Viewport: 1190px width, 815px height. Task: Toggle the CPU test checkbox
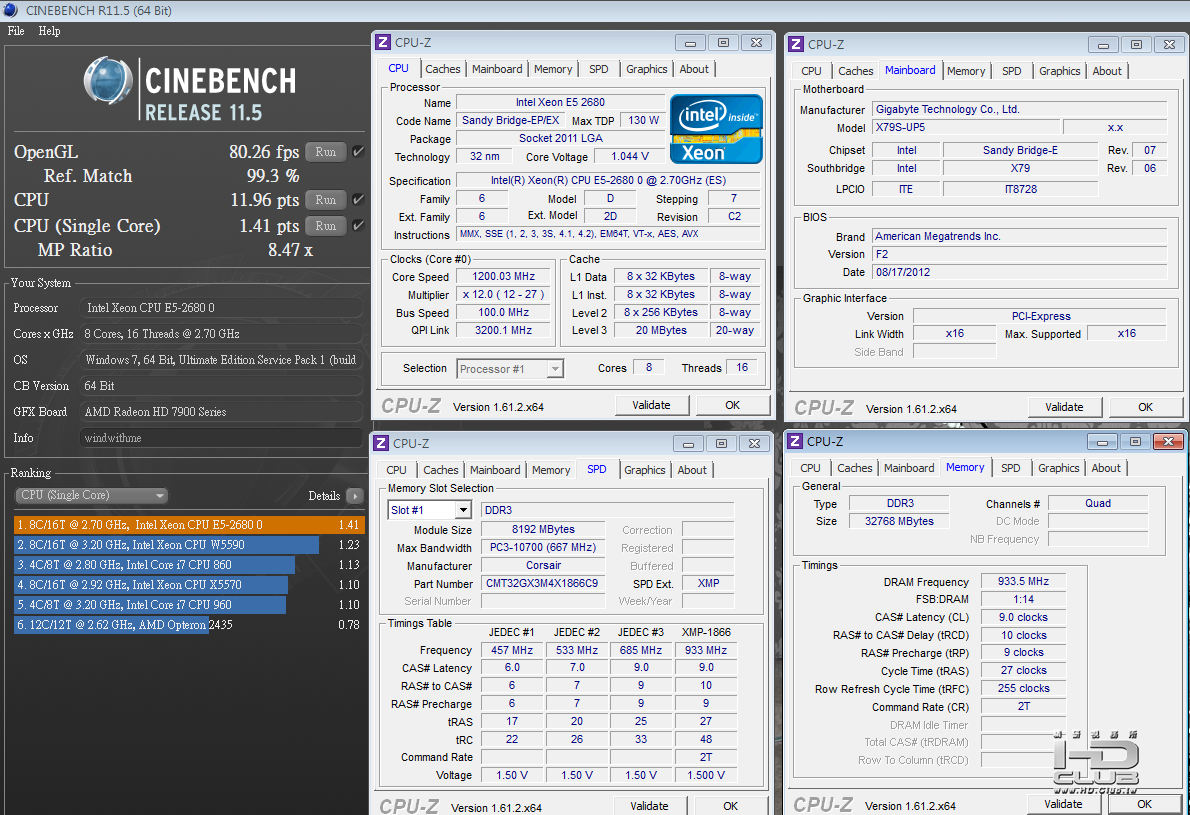(358, 200)
